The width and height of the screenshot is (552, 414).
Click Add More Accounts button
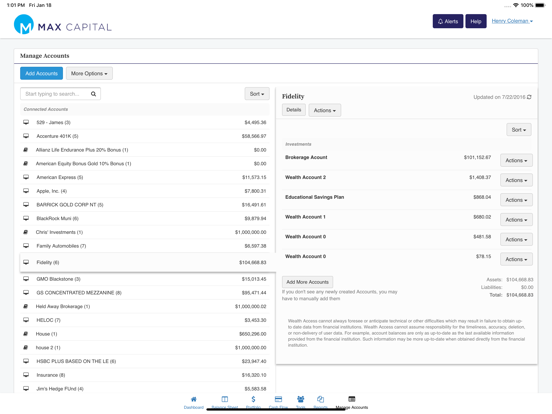pos(307,282)
